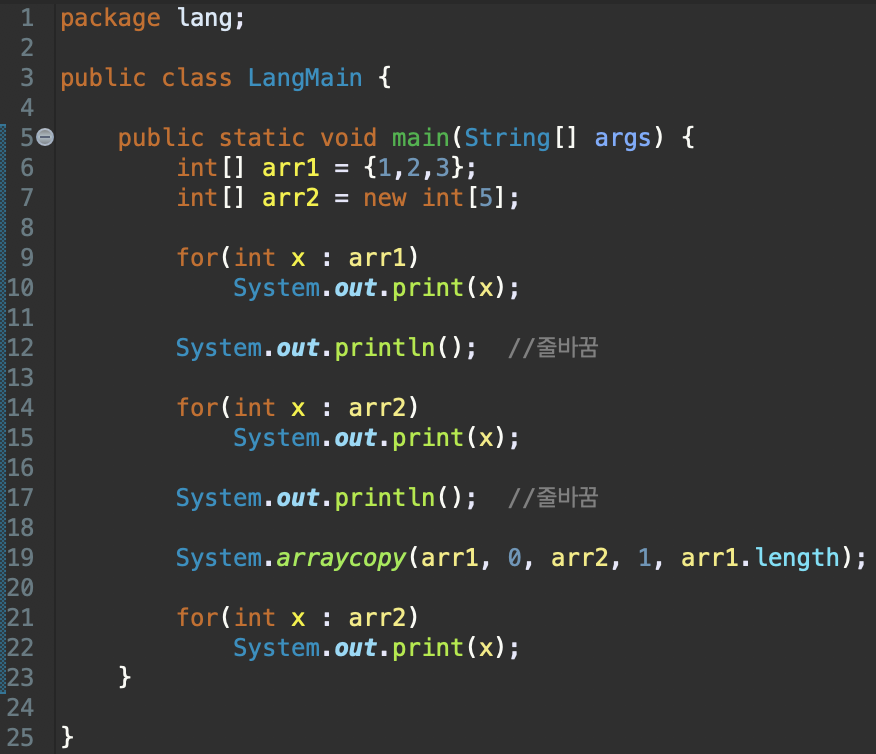Click the 'main' method name

pos(421,137)
